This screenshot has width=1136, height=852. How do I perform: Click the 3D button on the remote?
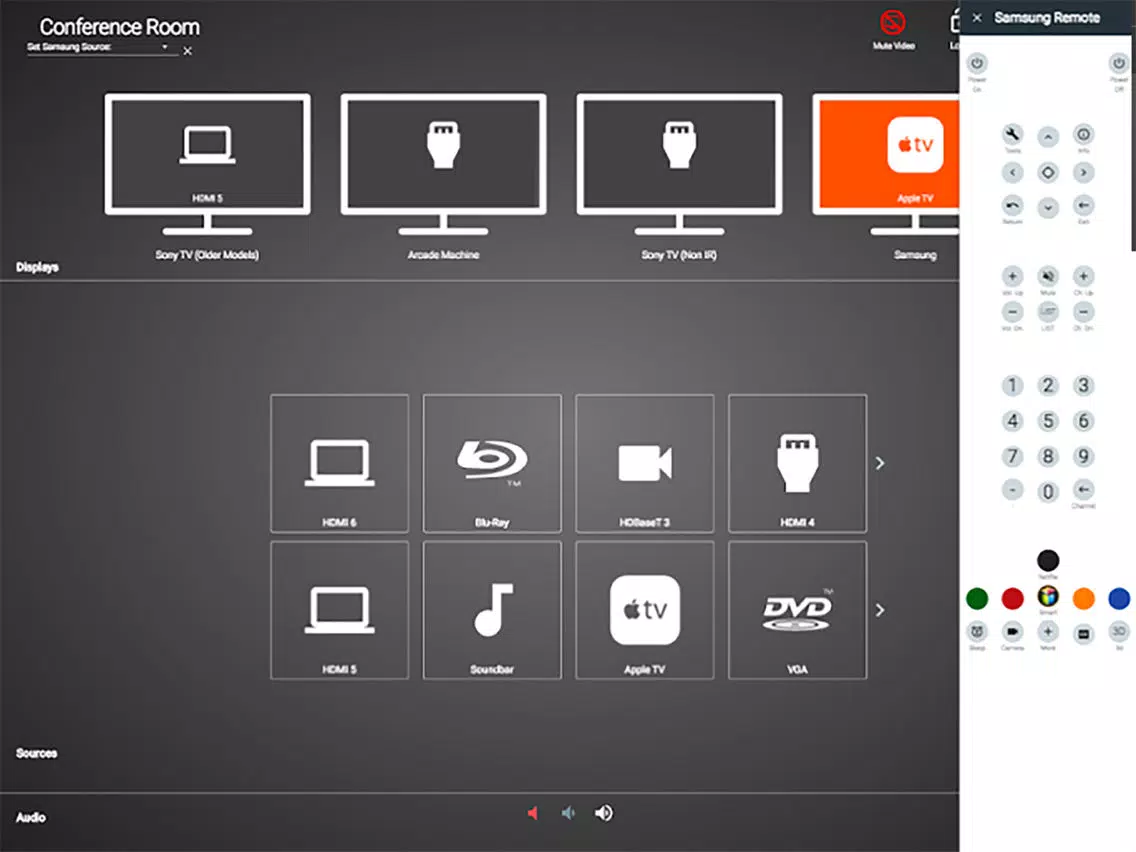1119,631
